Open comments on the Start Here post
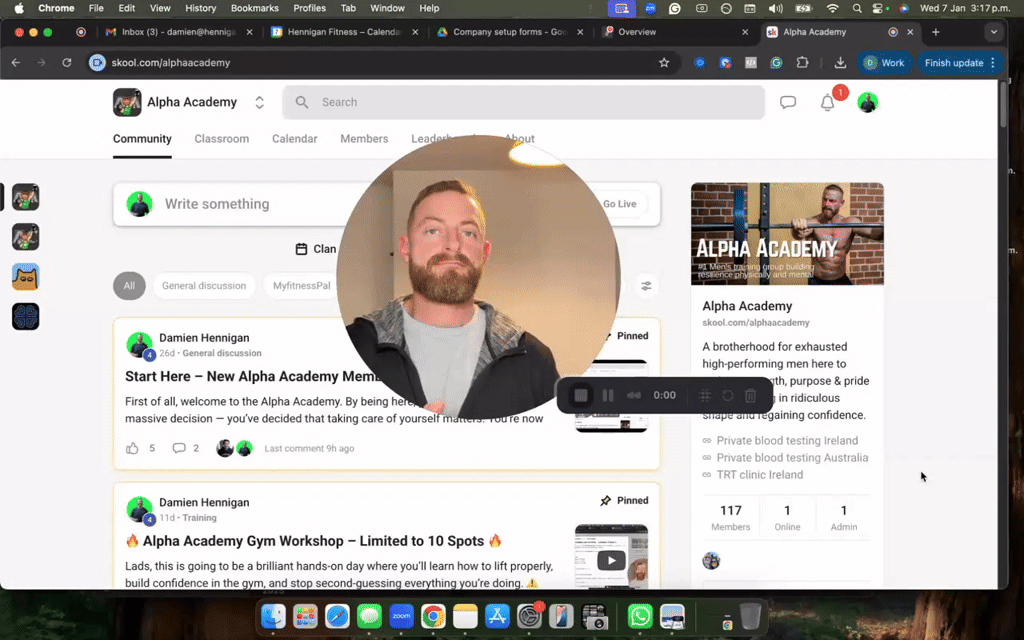1024x640 pixels. pyautogui.click(x=178, y=448)
